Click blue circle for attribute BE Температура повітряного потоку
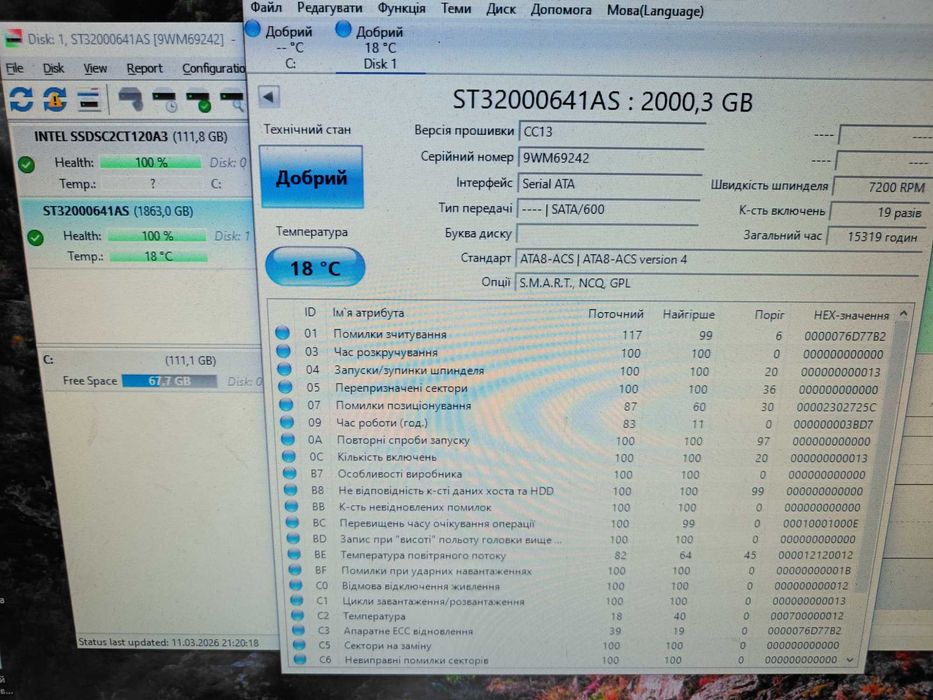 [x=294, y=554]
